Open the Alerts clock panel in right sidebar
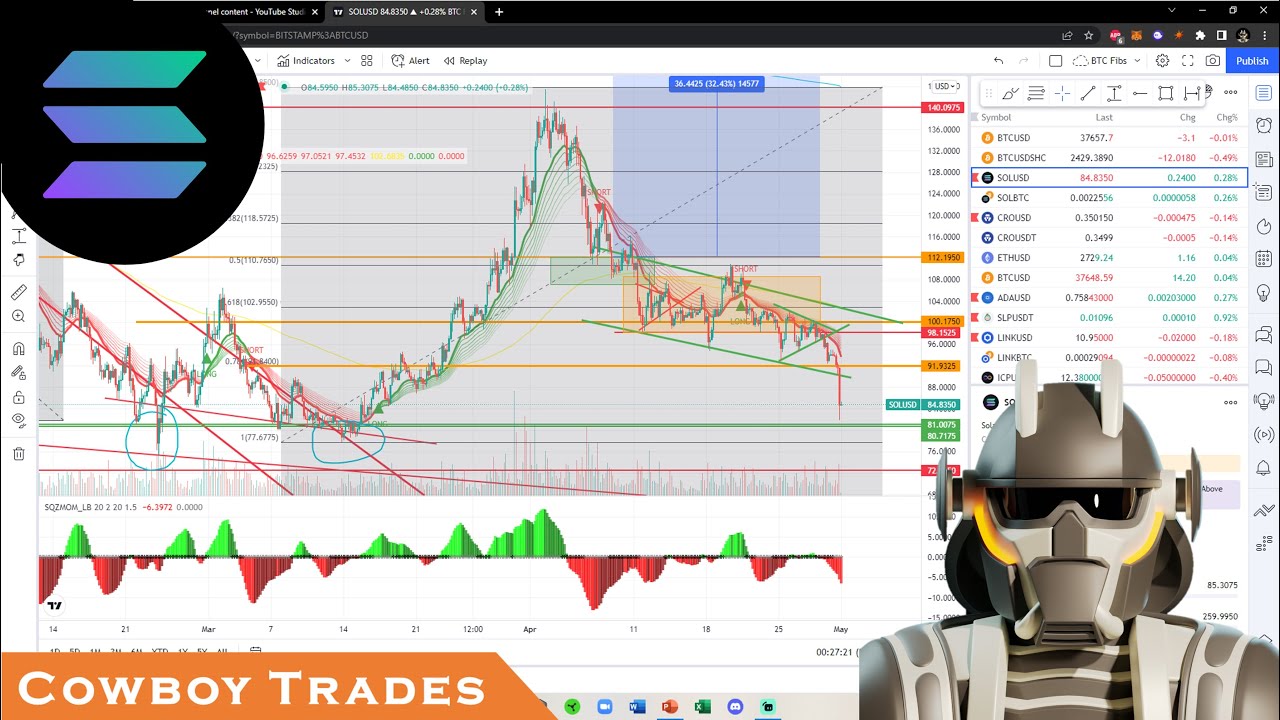1280x720 pixels. tap(1263, 126)
